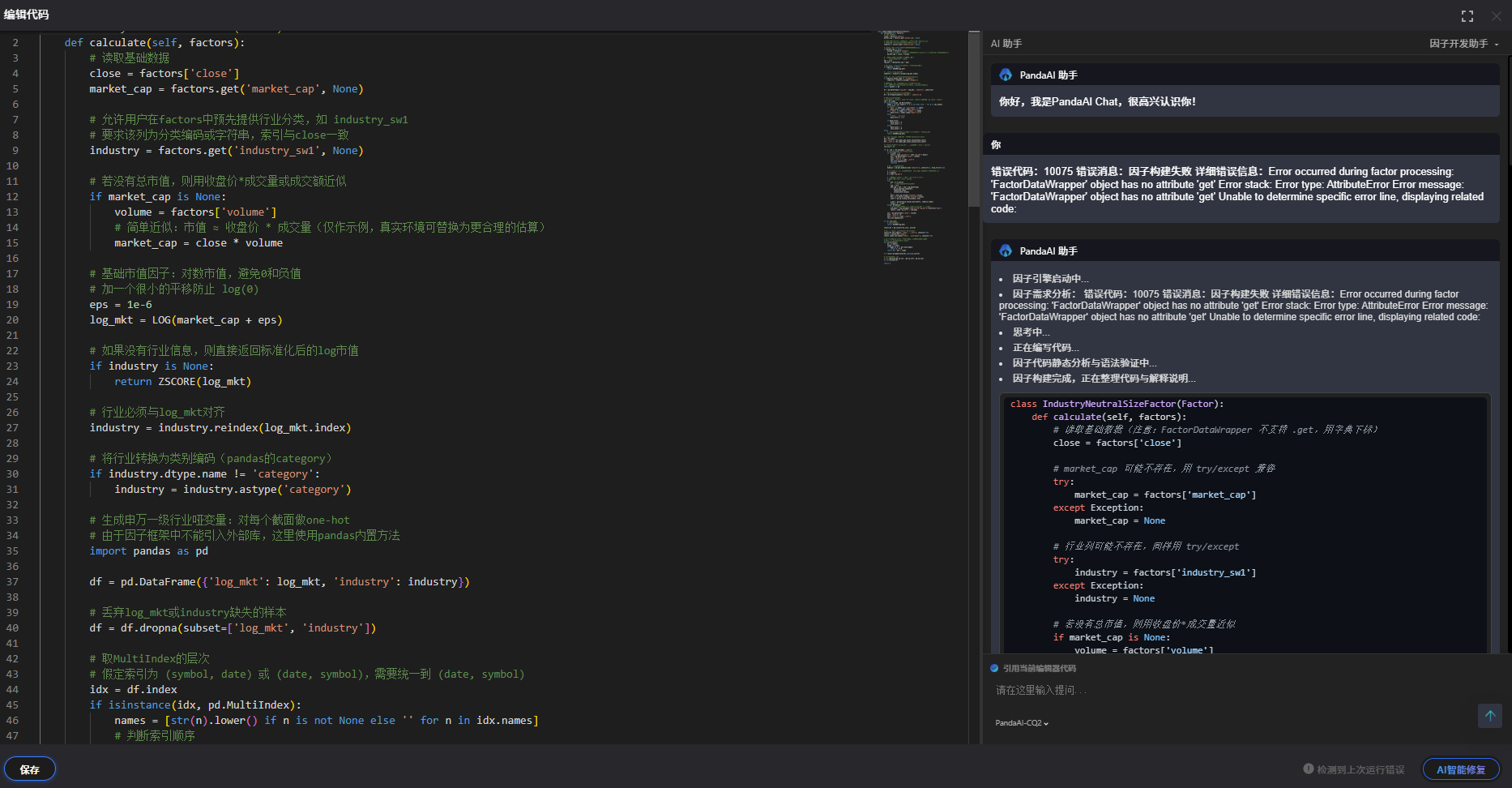
Task: Click 因子构建完成 status bullet
Action: [x=1104, y=379]
